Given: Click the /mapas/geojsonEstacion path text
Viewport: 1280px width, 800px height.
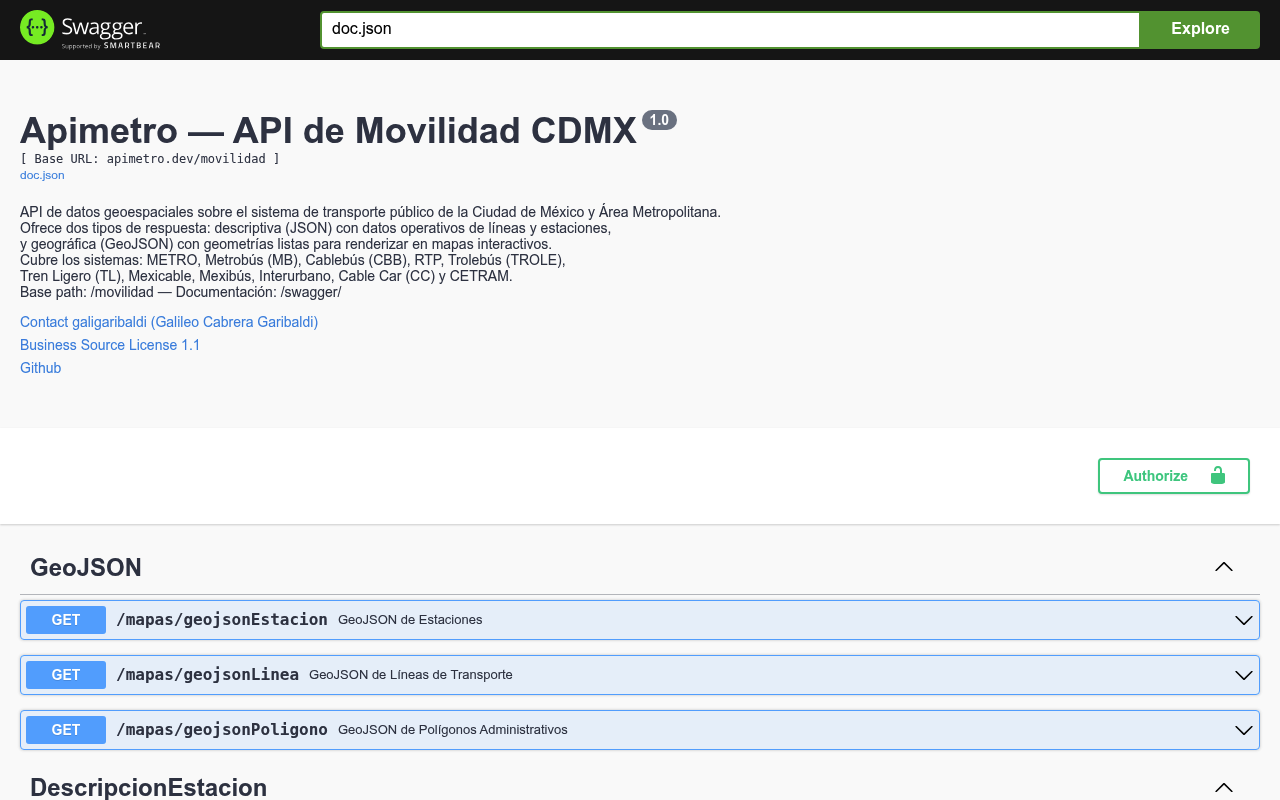Looking at the screenshot, I should tap(222, 619).
